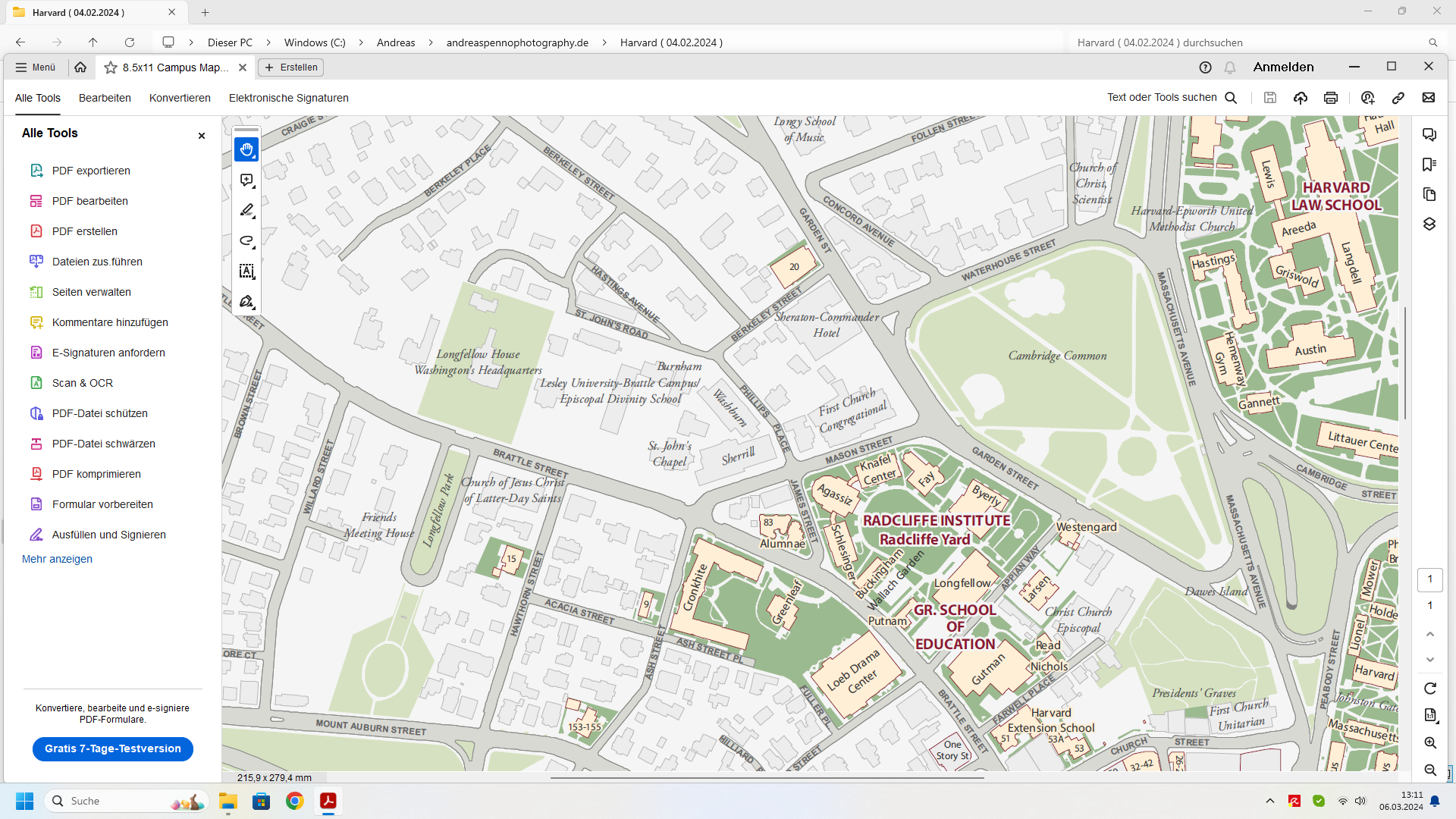Open the notifications bell in Acrobat
This screenshot has height=819, width=1456.
(1230, 67)
